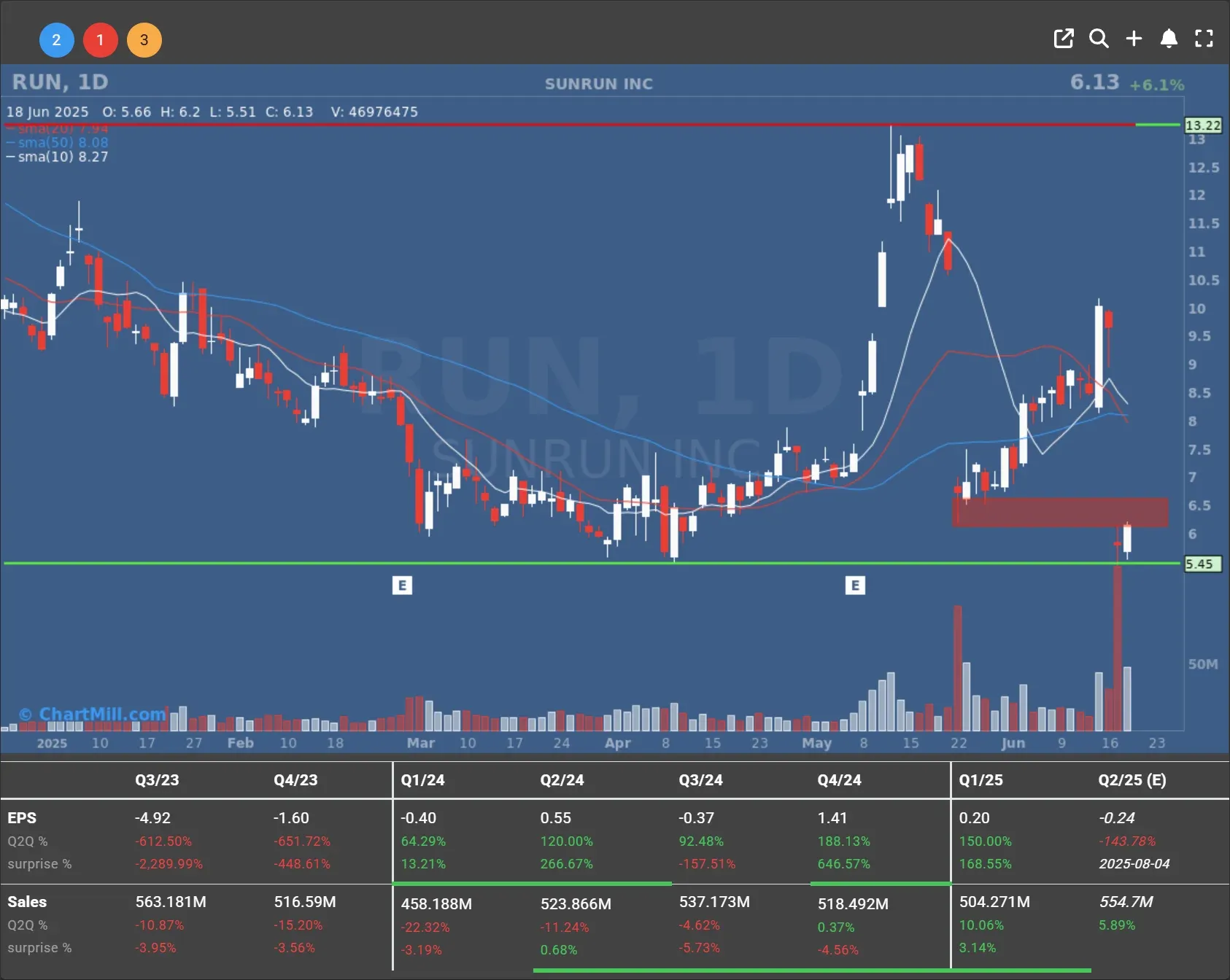Click the 13.22 resistance price label
Screen dimensions: 1230x980
[x=1202, y=125]
